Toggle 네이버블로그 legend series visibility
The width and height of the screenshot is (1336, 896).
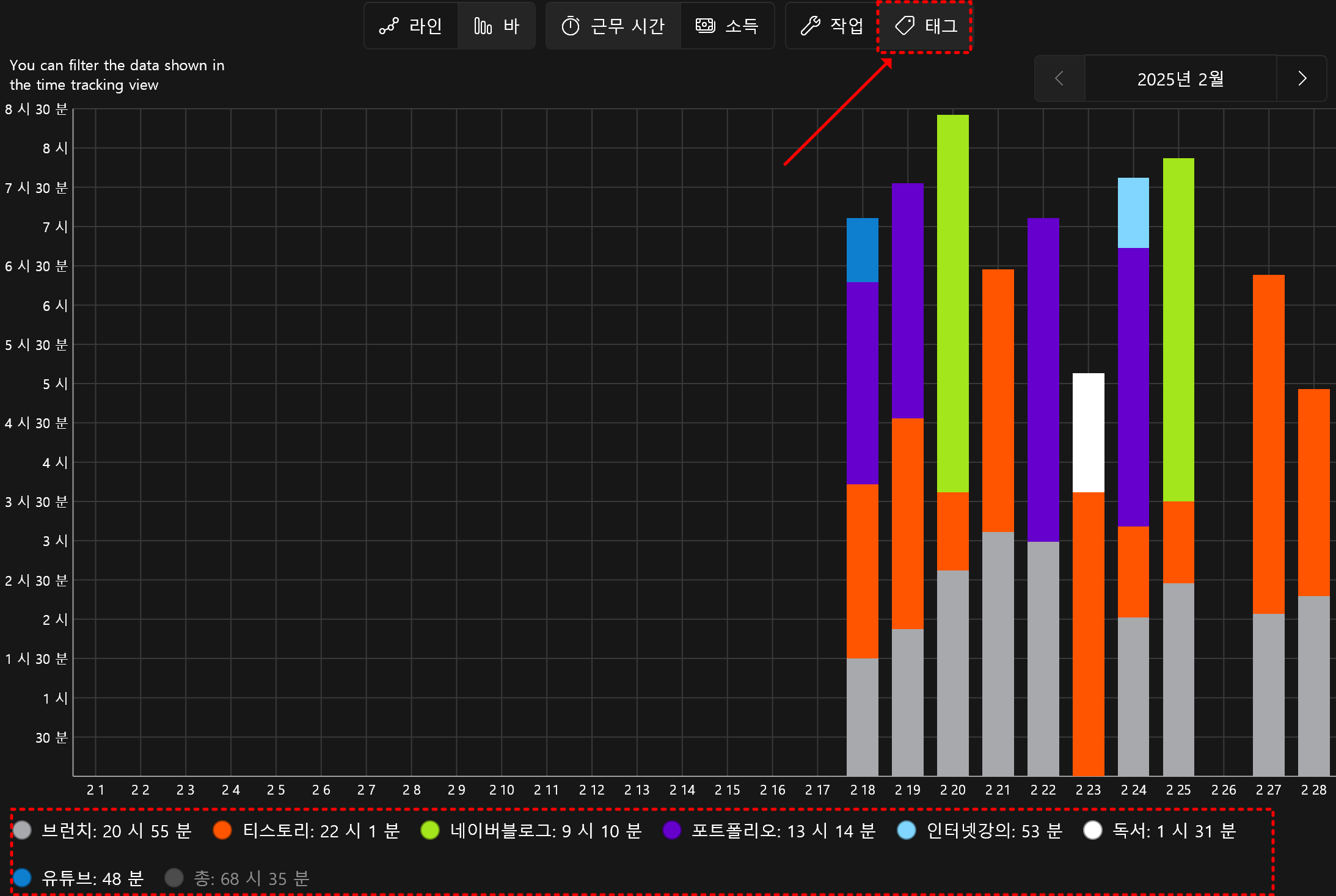430,831
